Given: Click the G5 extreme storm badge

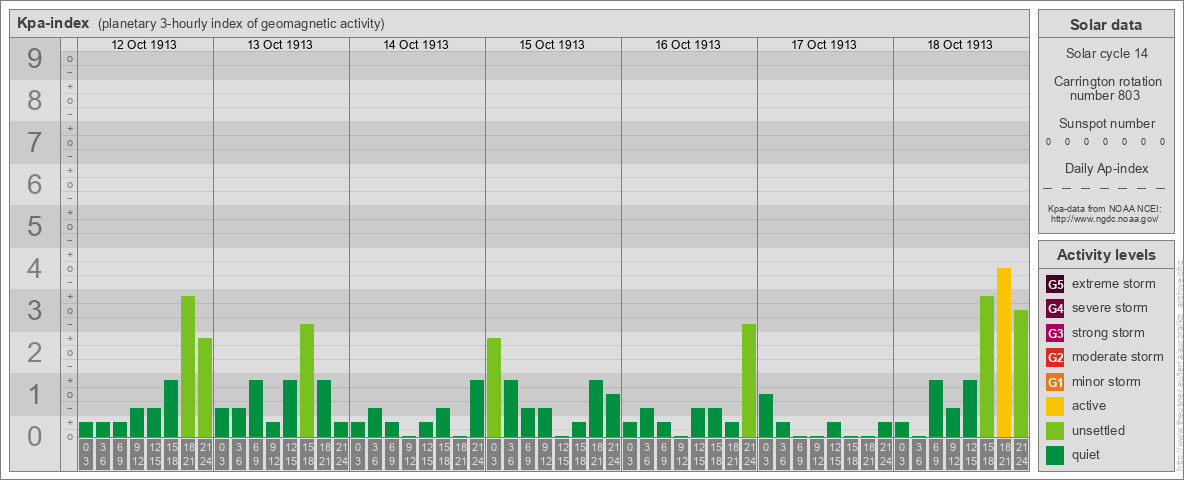Looking at the screenshot, I should click(x=1055, y=284).
